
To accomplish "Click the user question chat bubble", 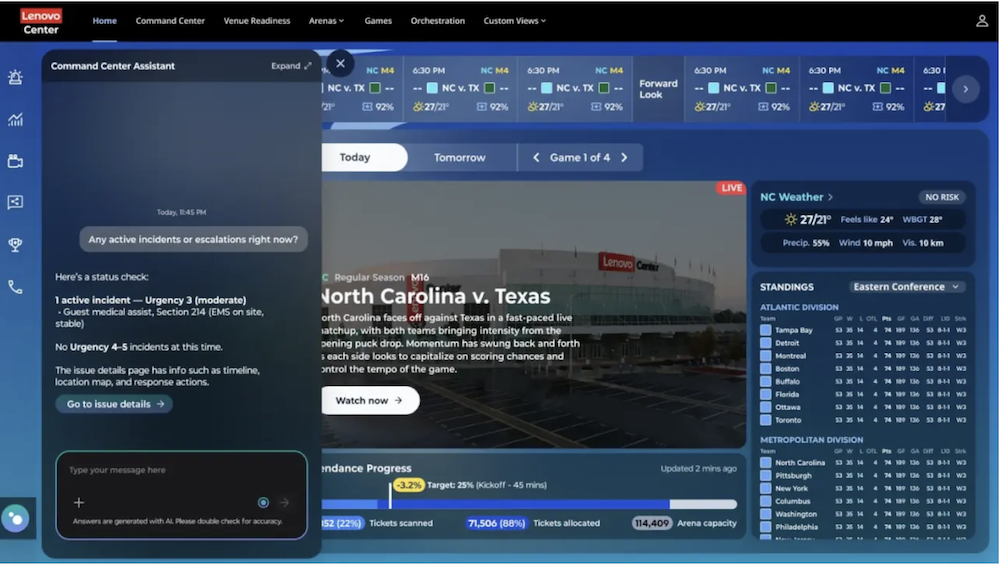I will tap(193, 239).
